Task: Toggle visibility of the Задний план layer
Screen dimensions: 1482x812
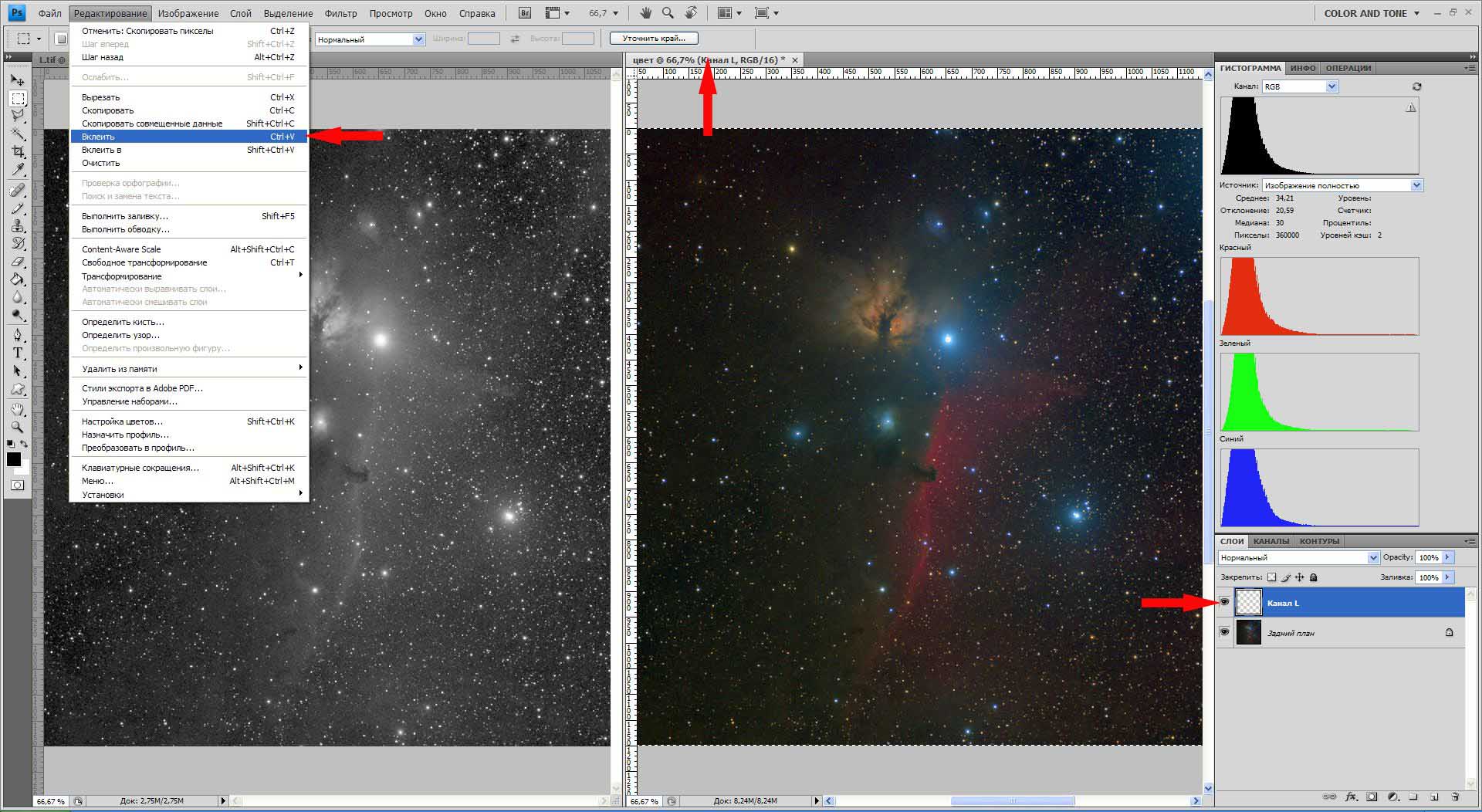Action: tap(1224, 632)
